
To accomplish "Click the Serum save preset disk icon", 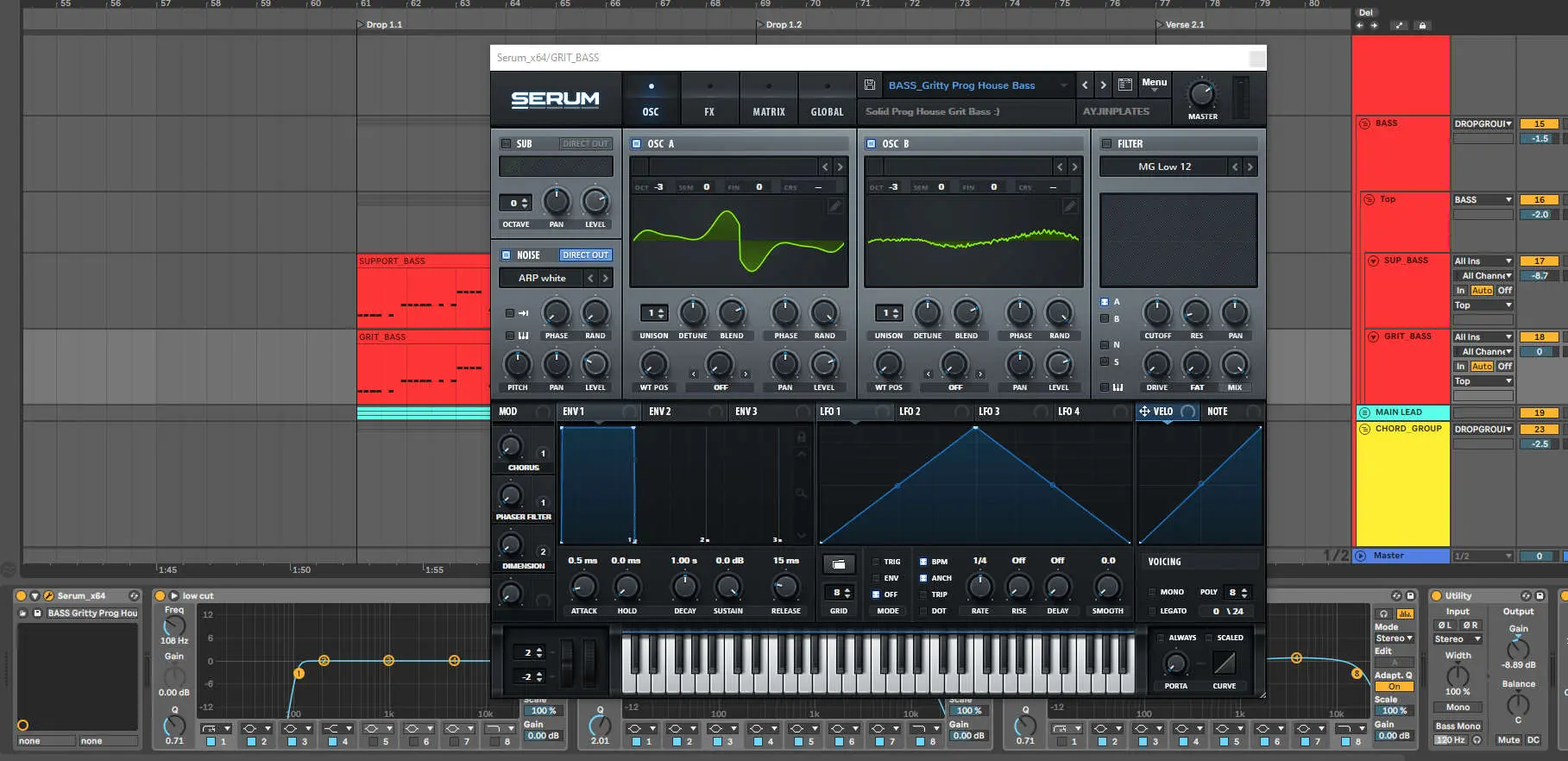I will (870, 85).
